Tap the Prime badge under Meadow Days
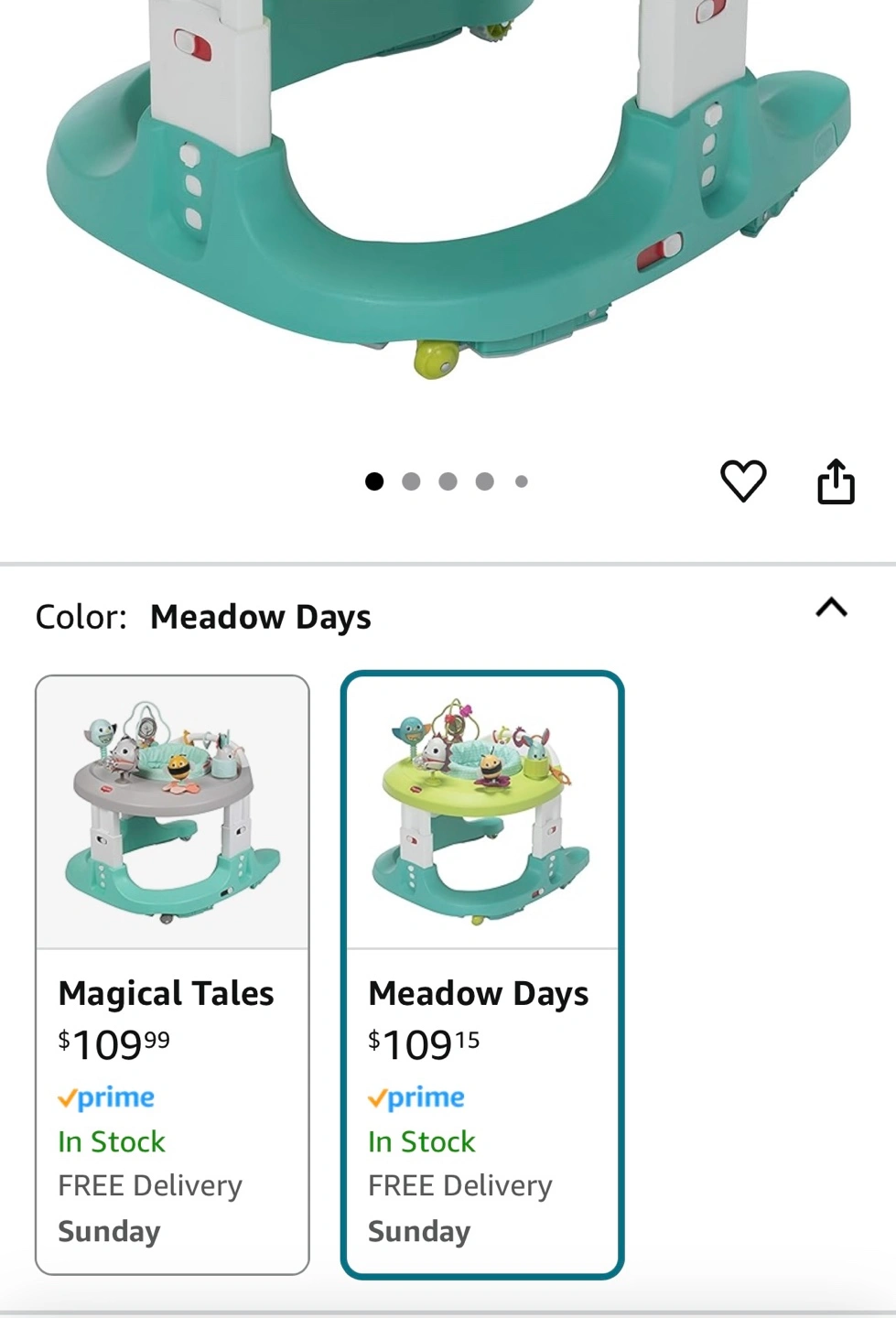Viewport: 896px width, 1318px height. click(416, 1097)
